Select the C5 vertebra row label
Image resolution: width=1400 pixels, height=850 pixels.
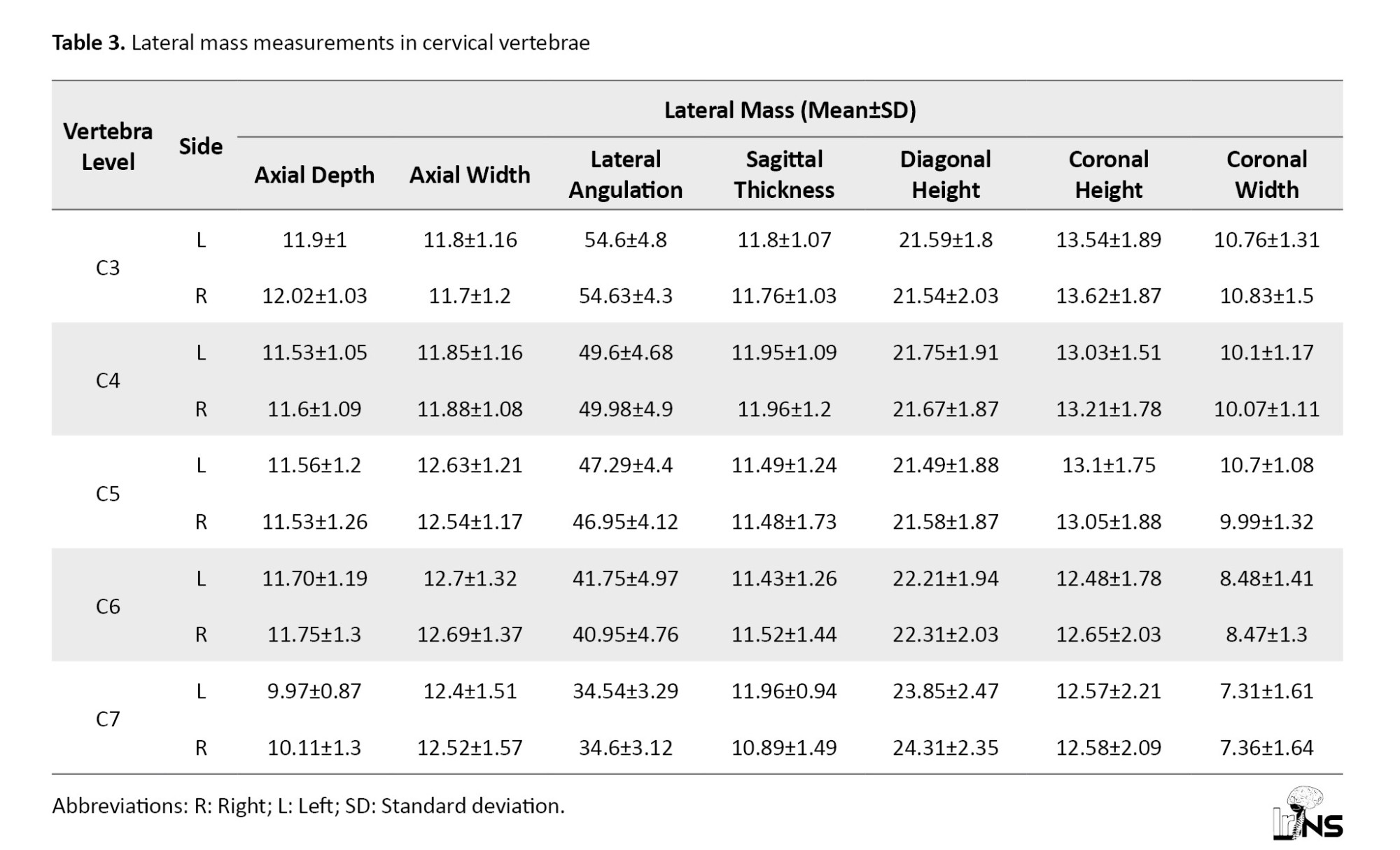(x=108, y=494)
